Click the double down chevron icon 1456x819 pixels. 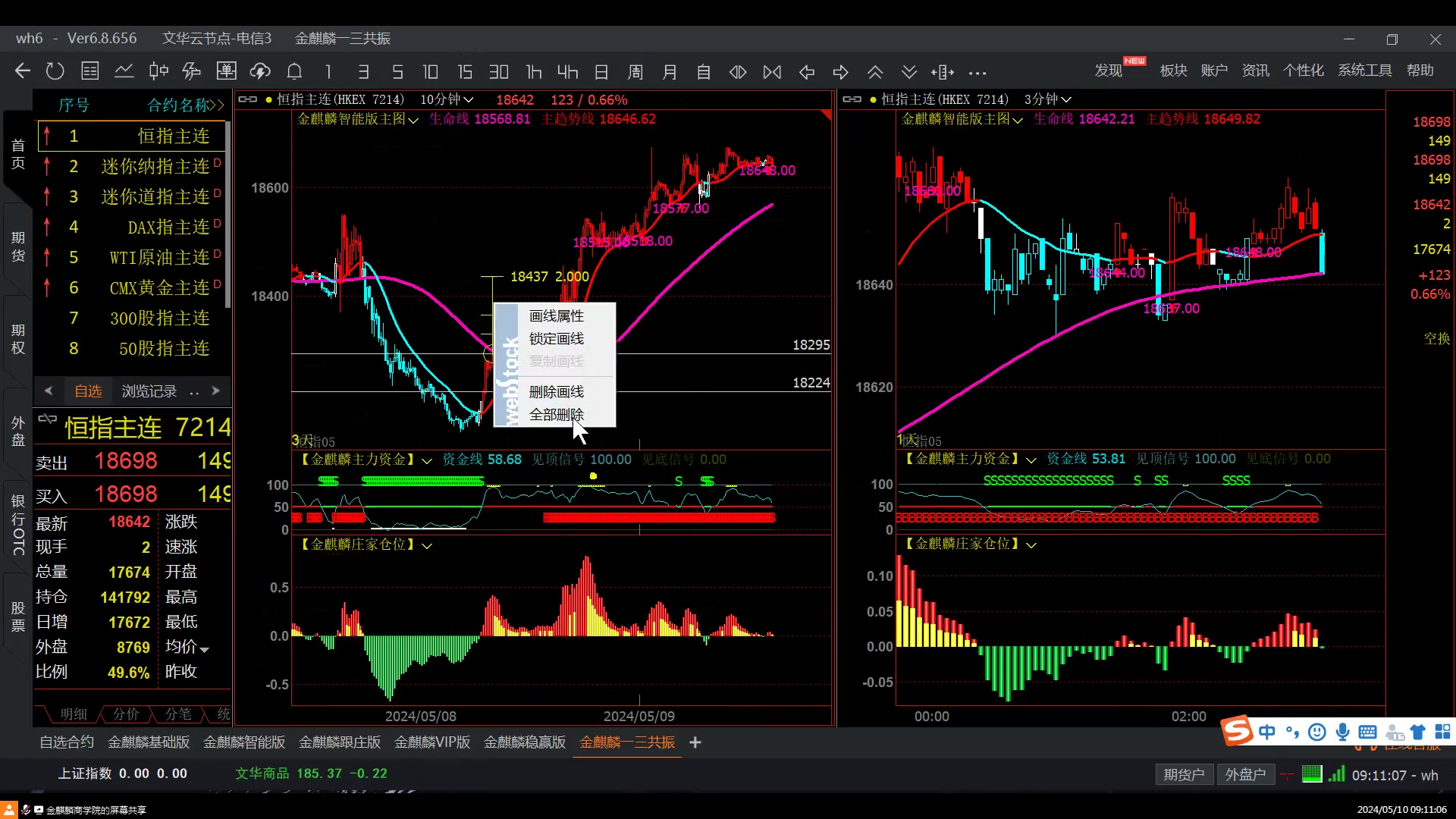pos(909,71)
